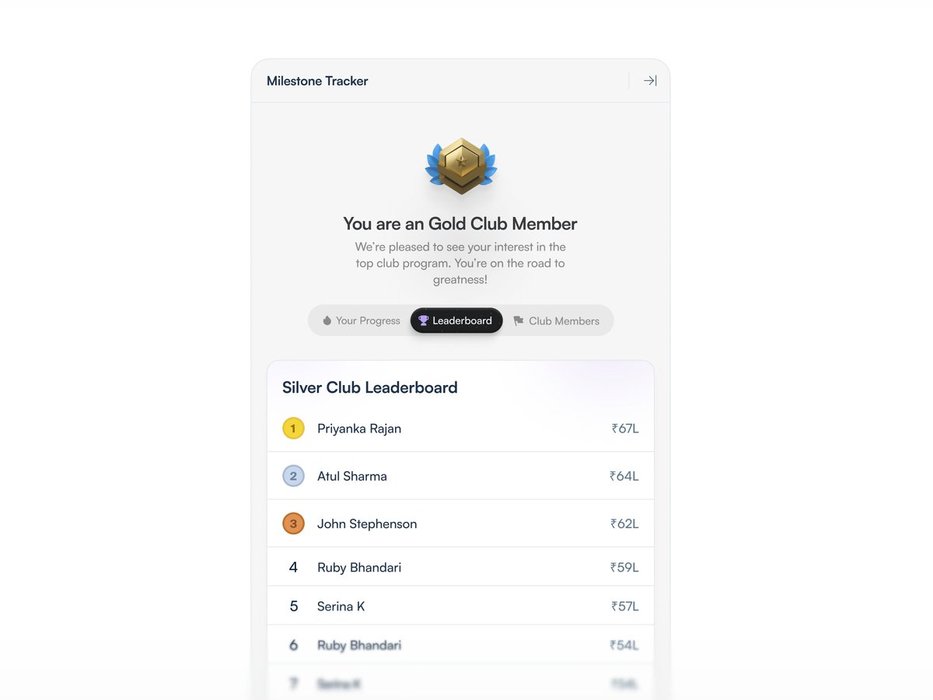The height and width of the screenshot is (700, 933).
Task: Click the Gold Club badge medal
Action: [461, 166]
